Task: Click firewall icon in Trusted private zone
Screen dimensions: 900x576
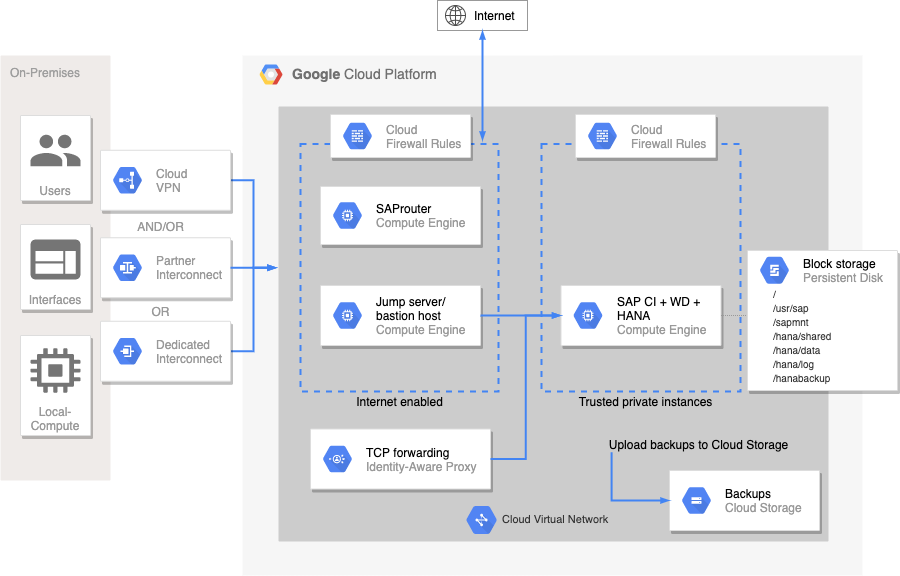Action: coord(602,136)
